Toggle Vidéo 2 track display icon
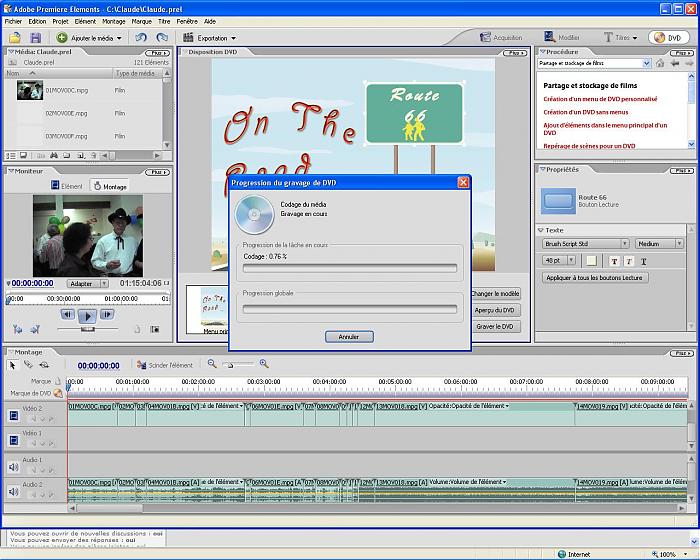Image resolution: width=700 pixels, height=560 pixels. click(14, 416)
